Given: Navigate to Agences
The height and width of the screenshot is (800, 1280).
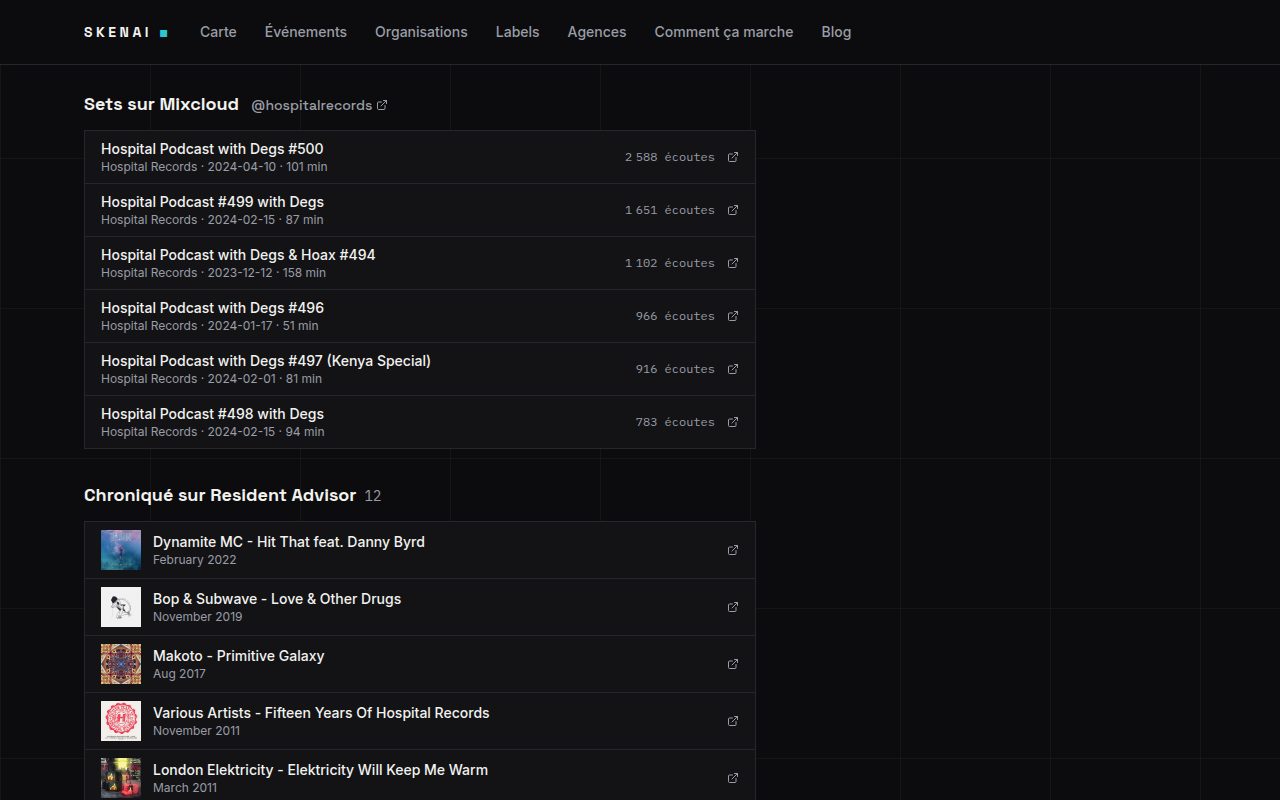Looking at the screenshot, I should 597,32.
